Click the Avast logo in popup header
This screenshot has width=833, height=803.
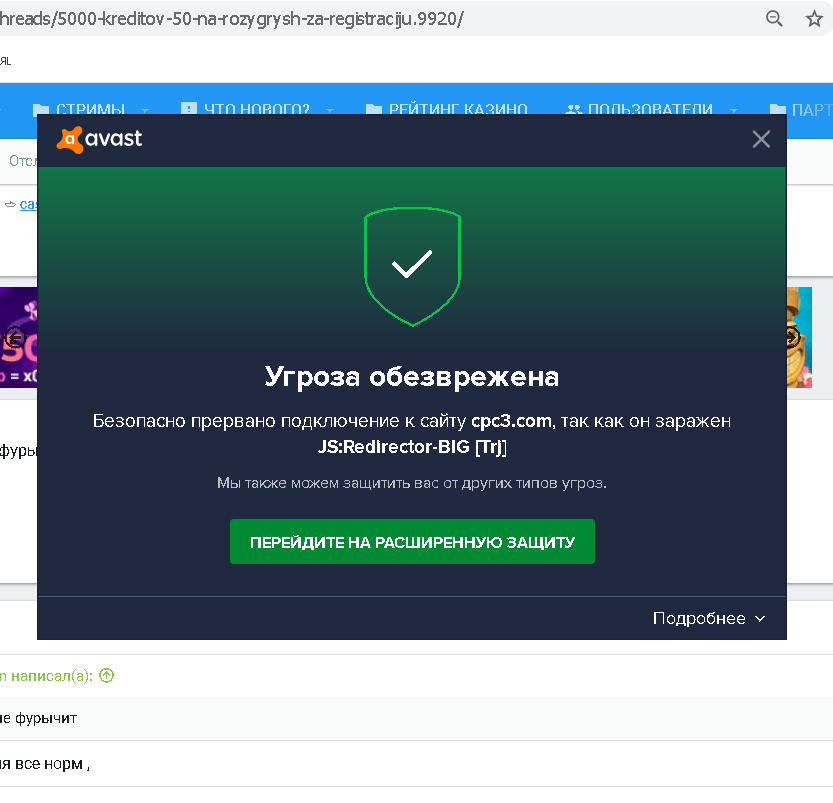pos(99,139)
